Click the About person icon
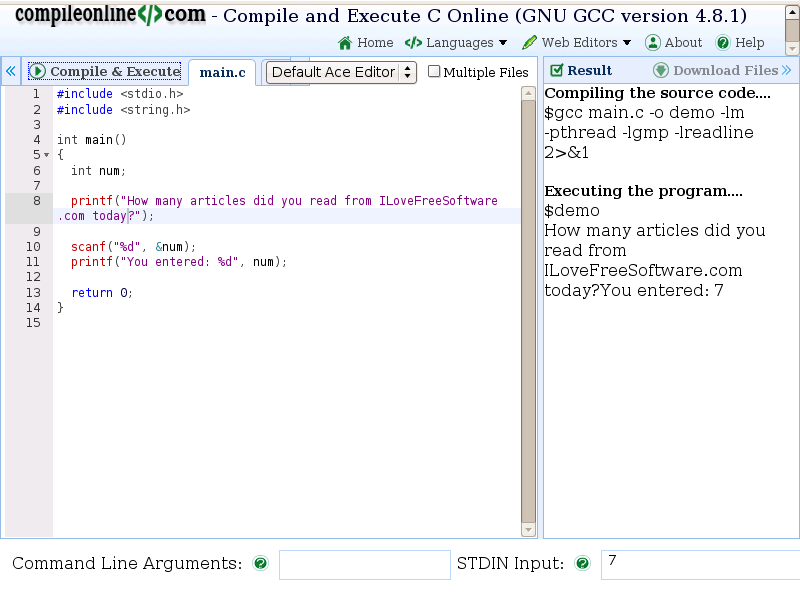The width and height of the screenshot is (800, 600). click(653, 43)
